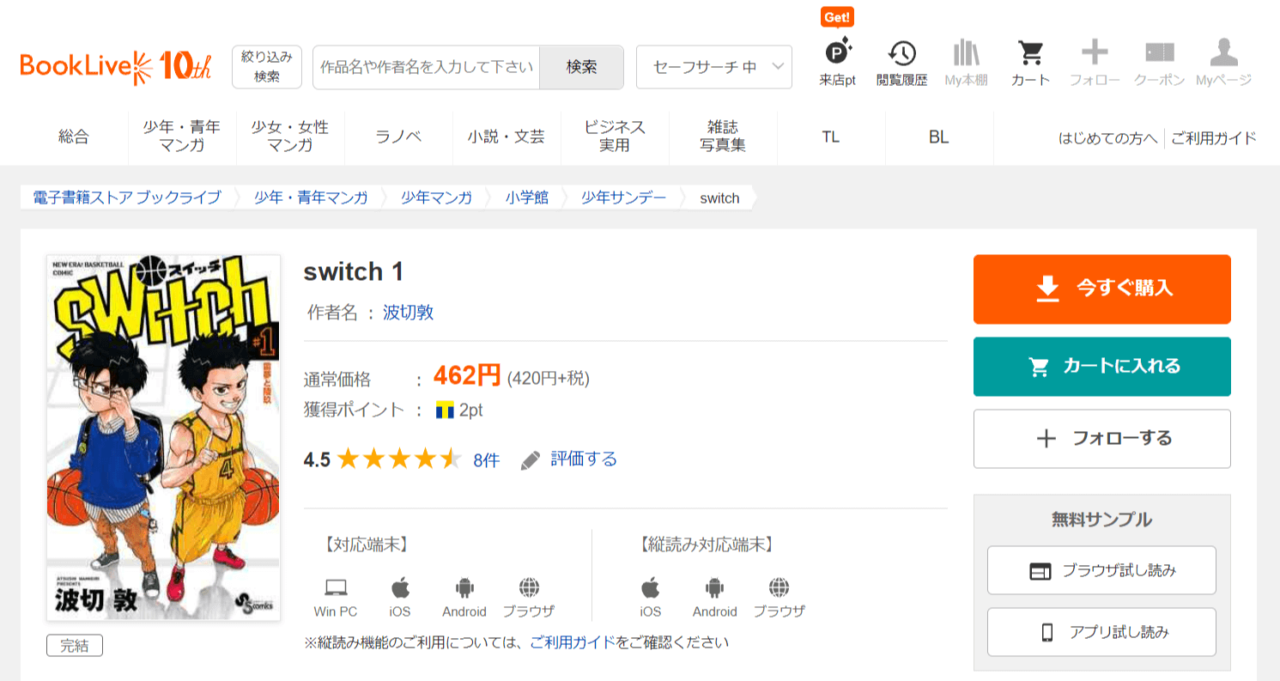The width and height of the screenshot is (1280, 681).
Task: Open the shopping cart icon
Action: pos(1030,62)
